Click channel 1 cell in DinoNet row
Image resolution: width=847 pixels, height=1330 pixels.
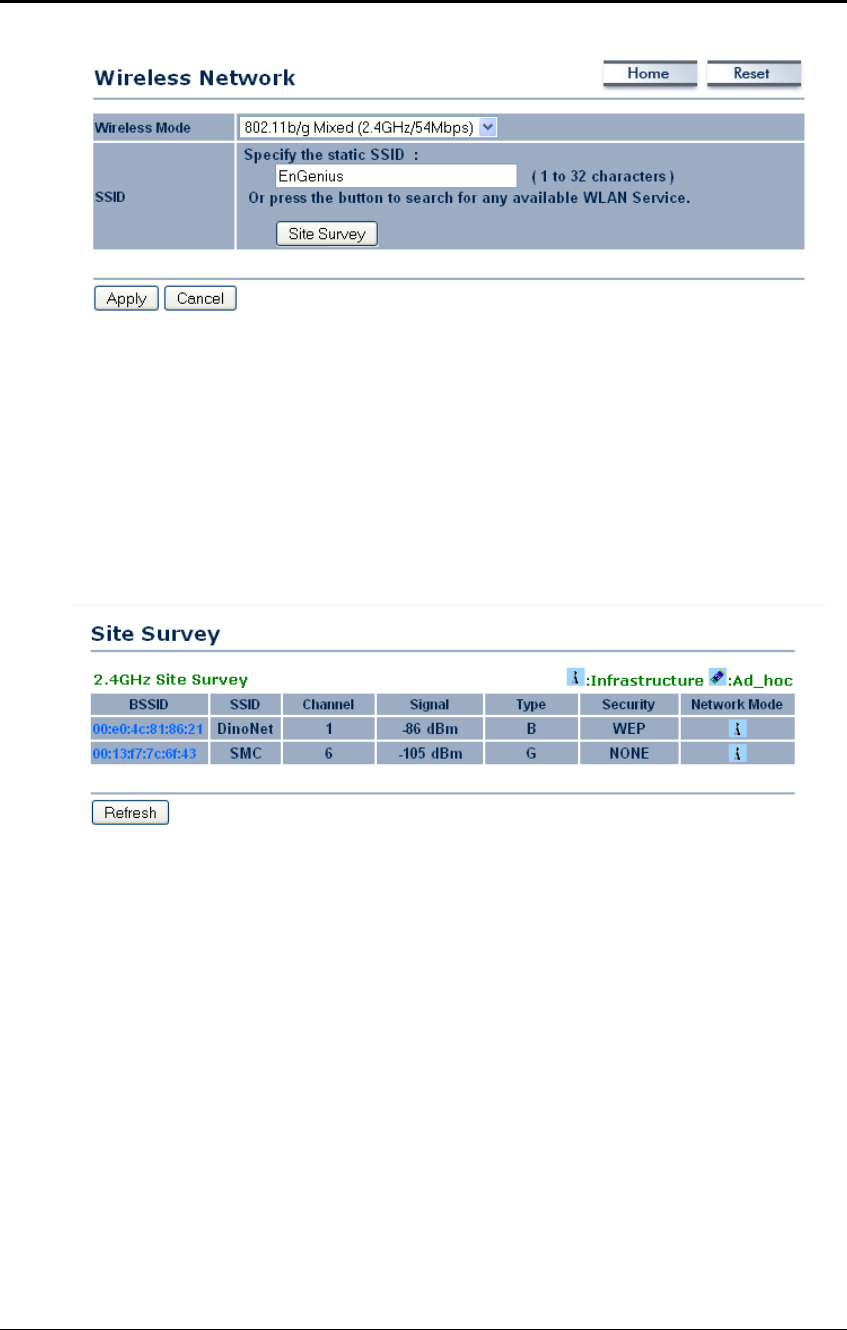tap(328, 729)
